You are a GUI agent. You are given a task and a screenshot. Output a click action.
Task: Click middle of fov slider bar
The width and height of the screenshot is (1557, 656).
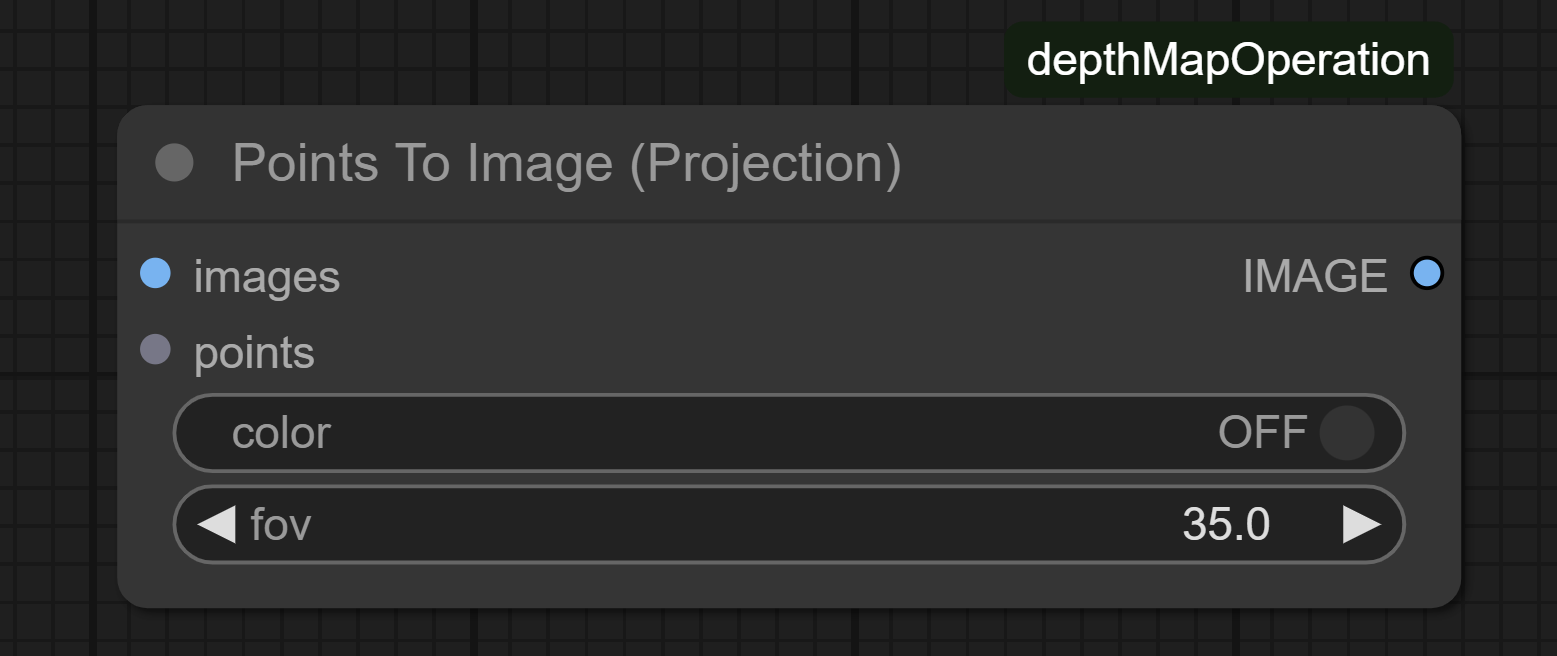click(x=789, y=524)
